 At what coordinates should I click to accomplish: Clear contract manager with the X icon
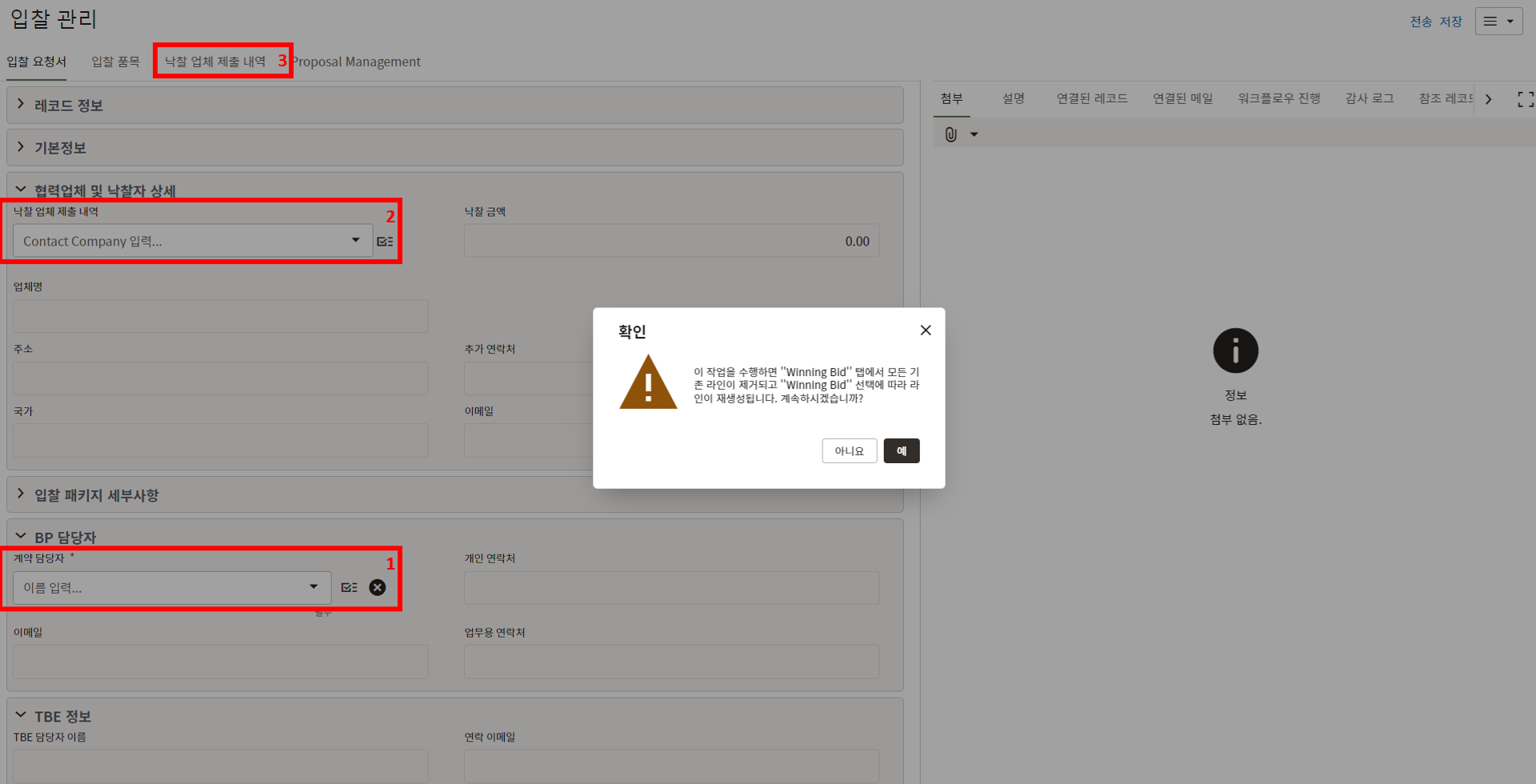tap(378, 588)
